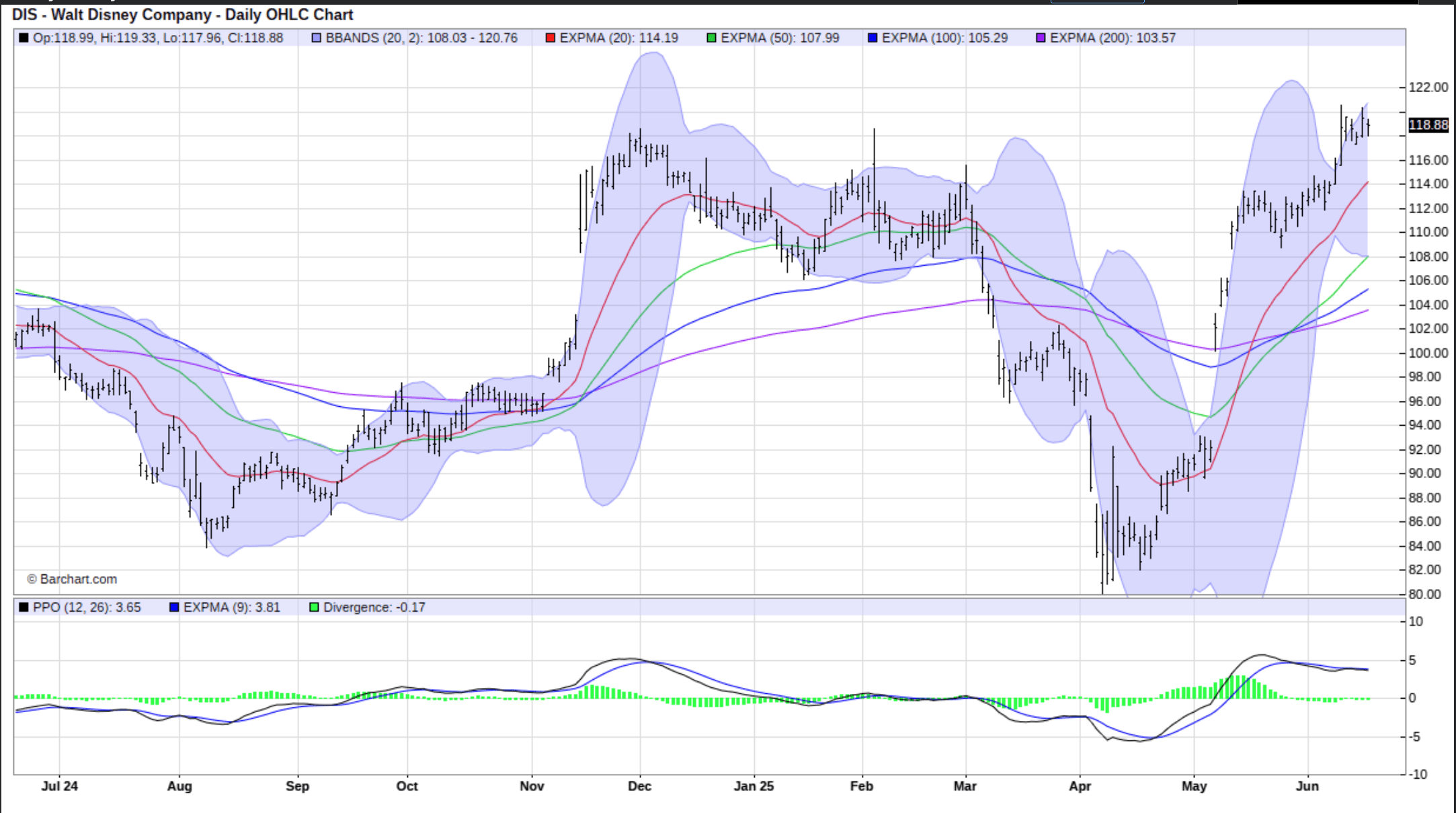Click the Barchart.com copyright text
The width and height of the screenshot is (1456, 813).
[72, 579]
